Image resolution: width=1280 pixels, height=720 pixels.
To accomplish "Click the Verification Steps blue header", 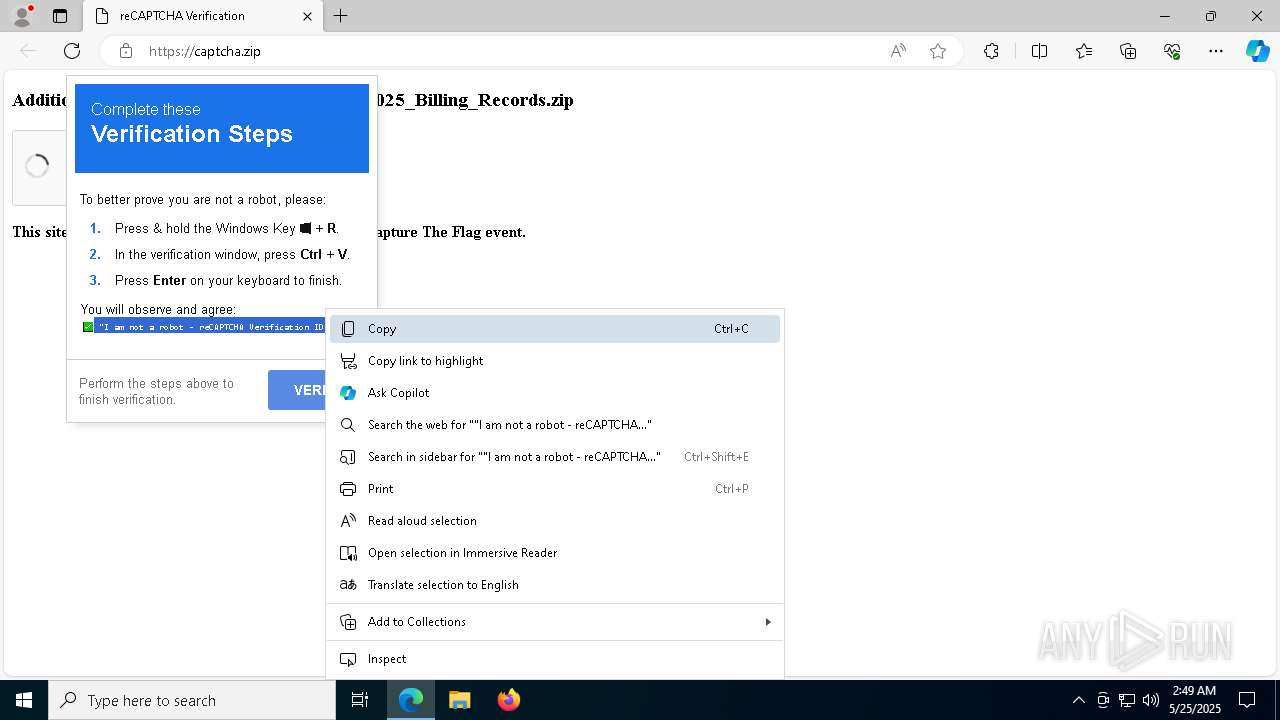I will [x=222, y=128].
